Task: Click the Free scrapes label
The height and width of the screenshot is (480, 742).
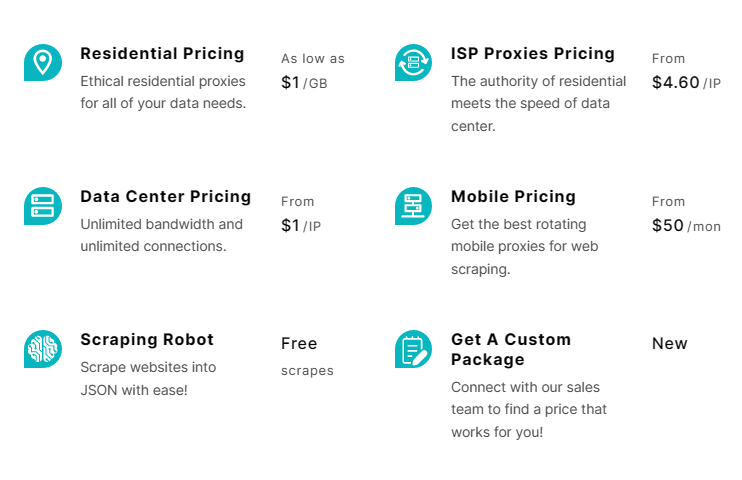Action: (x=307, y=356)
